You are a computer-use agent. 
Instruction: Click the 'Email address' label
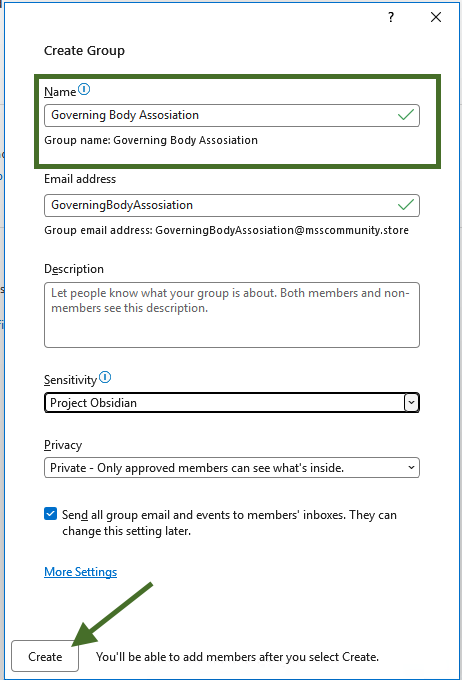[x=80, y=179]
